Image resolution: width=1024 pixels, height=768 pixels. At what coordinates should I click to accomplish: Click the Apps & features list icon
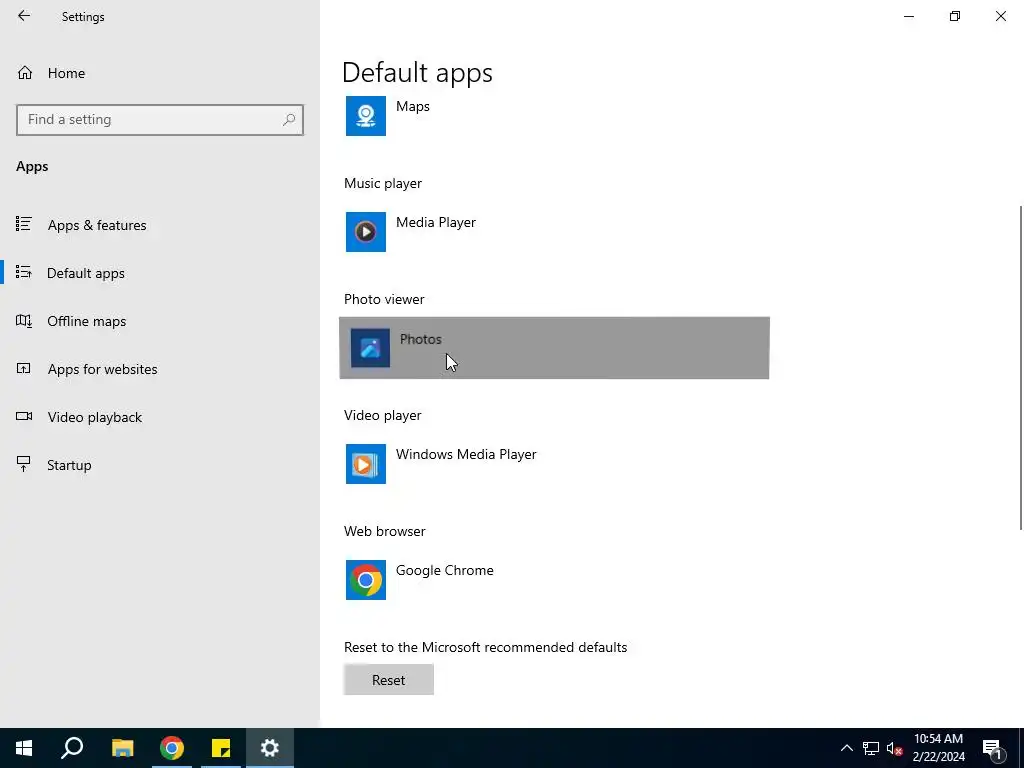24,224
